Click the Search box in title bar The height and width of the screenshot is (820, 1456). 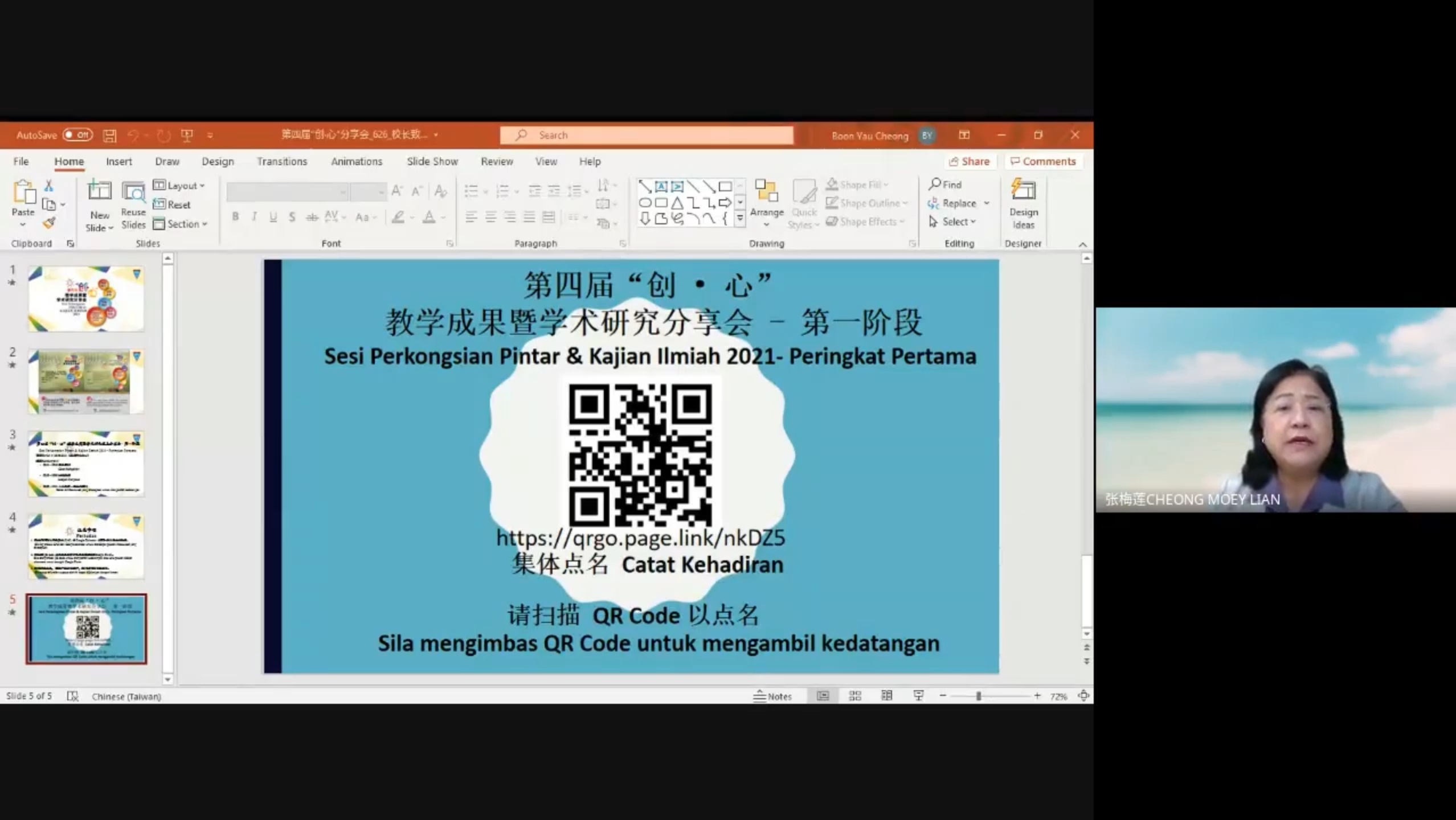[647, 135]
